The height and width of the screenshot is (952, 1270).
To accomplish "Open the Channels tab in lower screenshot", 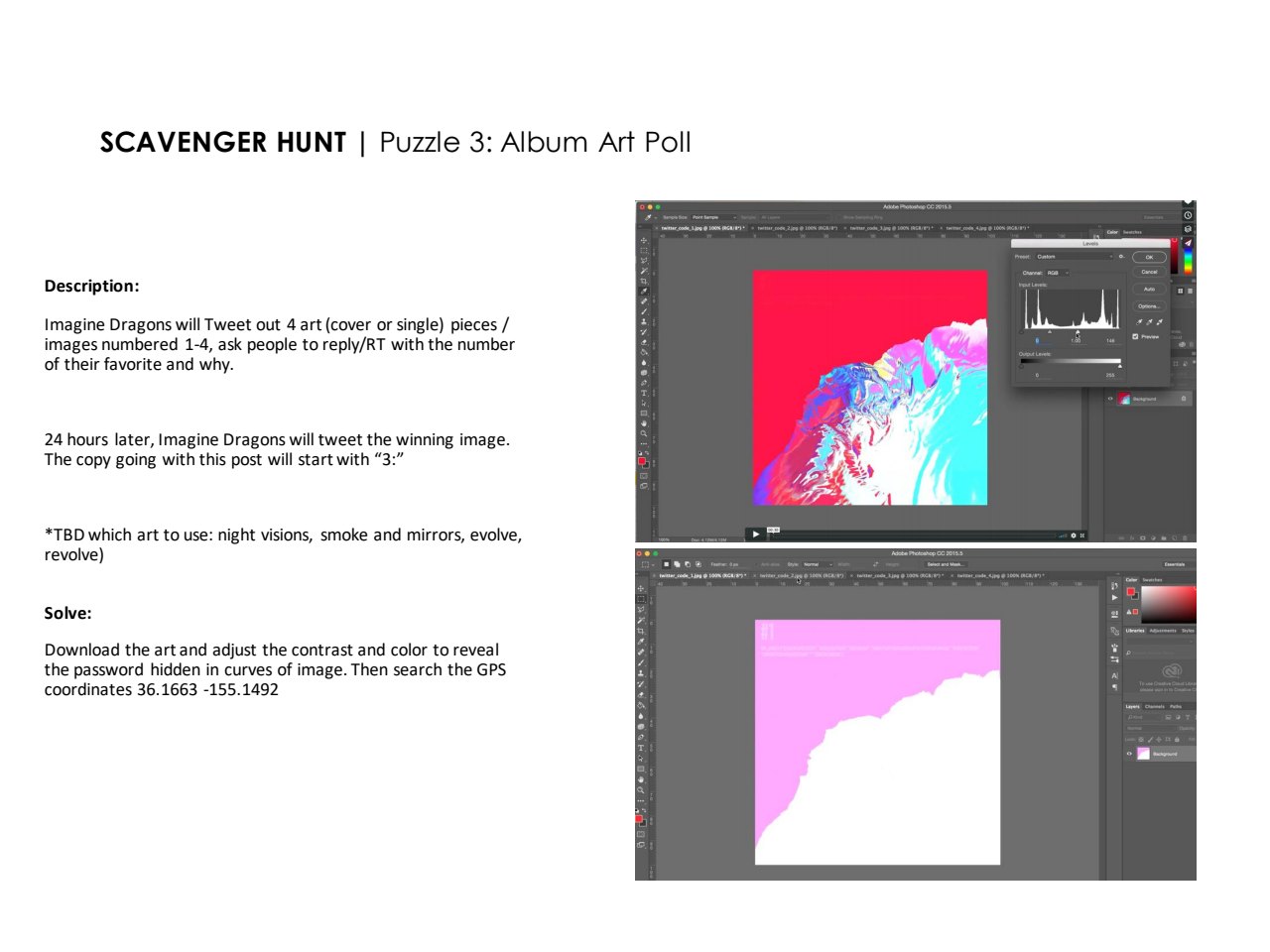I will (x=1155, y=707).
